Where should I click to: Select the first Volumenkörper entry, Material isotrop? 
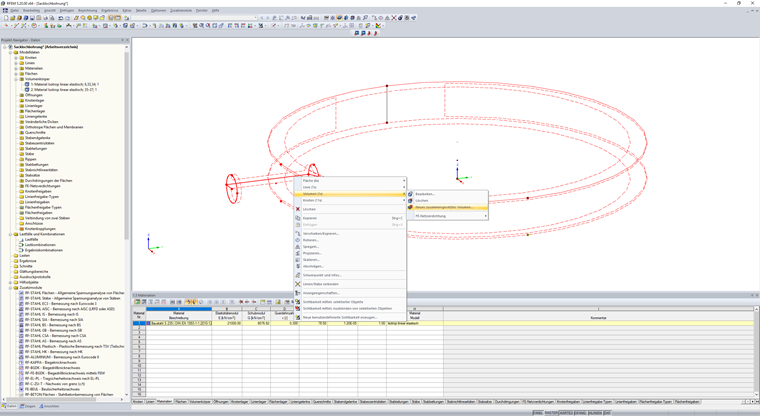[63, 84]
